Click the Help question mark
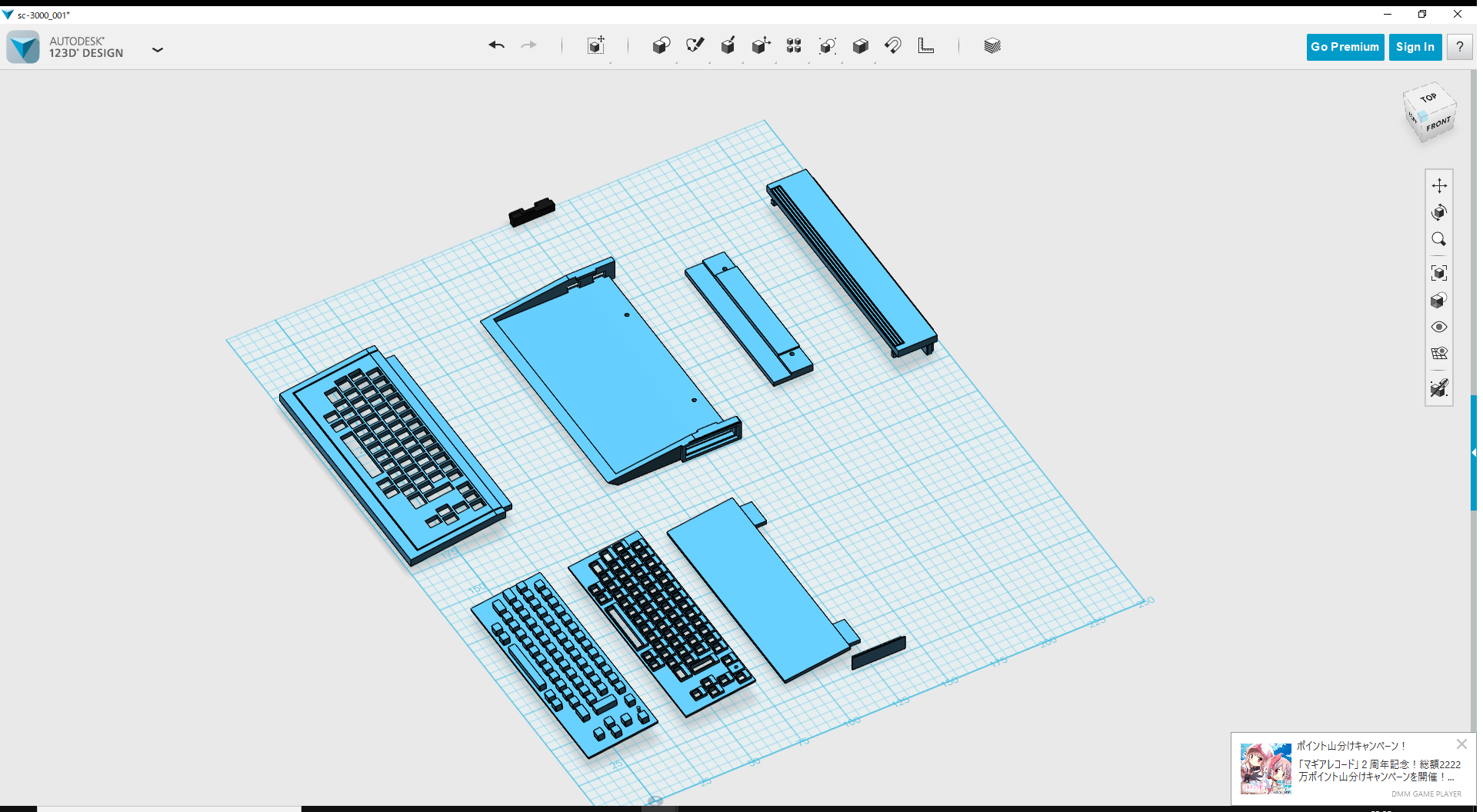The width and height of the screenshot is (1483, 812). tap(1459, 47)
